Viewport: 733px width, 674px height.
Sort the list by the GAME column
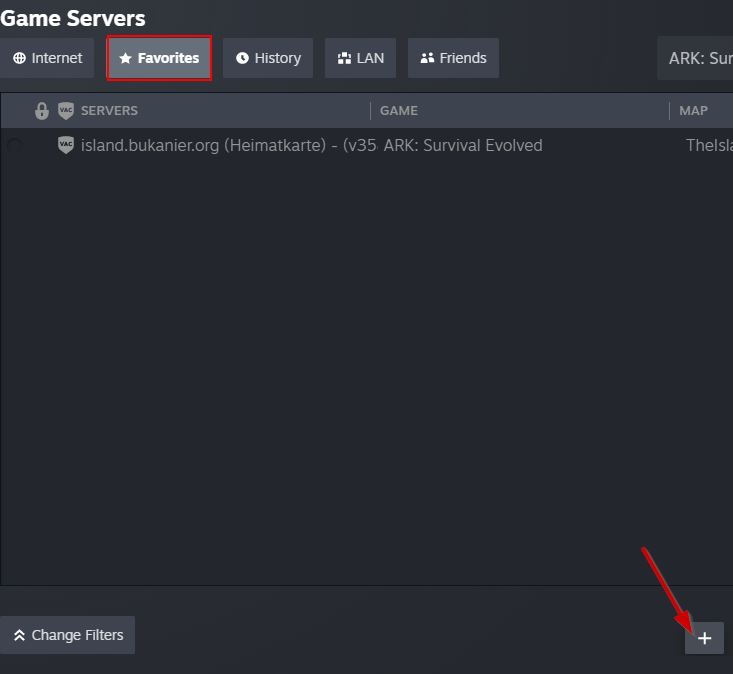coord(399,111)
